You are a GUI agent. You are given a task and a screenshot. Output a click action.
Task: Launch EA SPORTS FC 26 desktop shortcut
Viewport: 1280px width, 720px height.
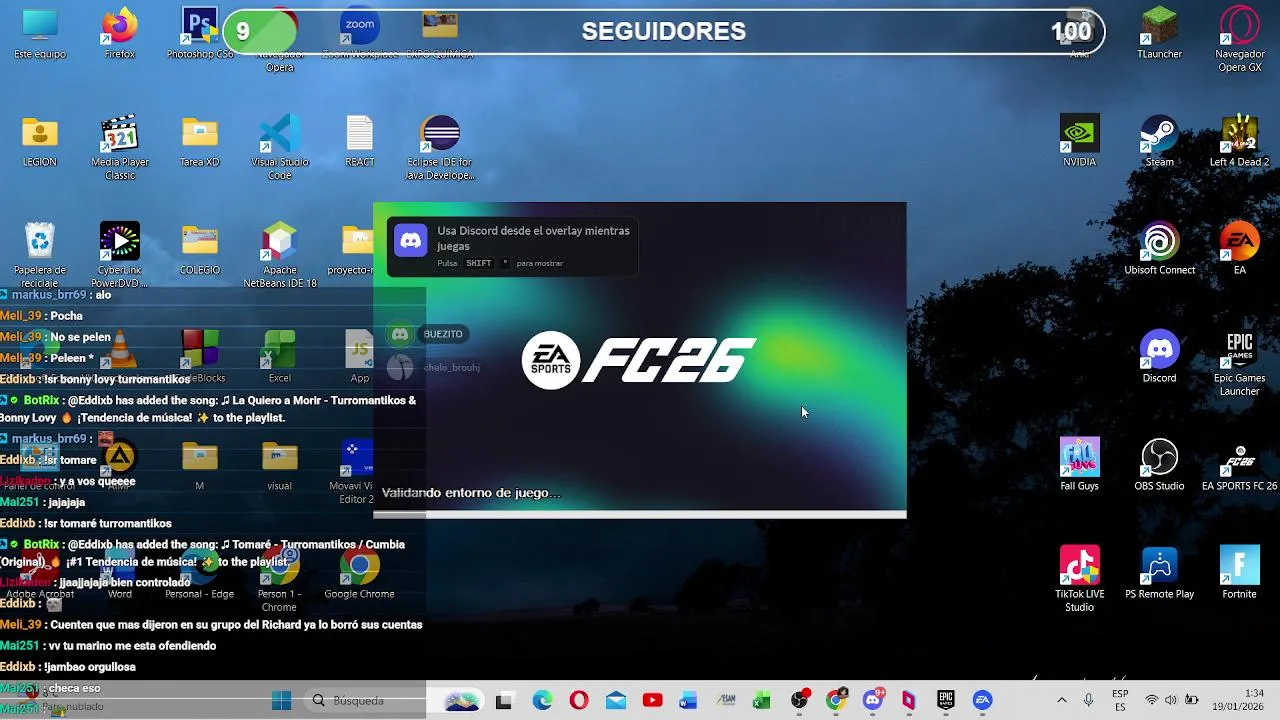(x=1240, y=466)
